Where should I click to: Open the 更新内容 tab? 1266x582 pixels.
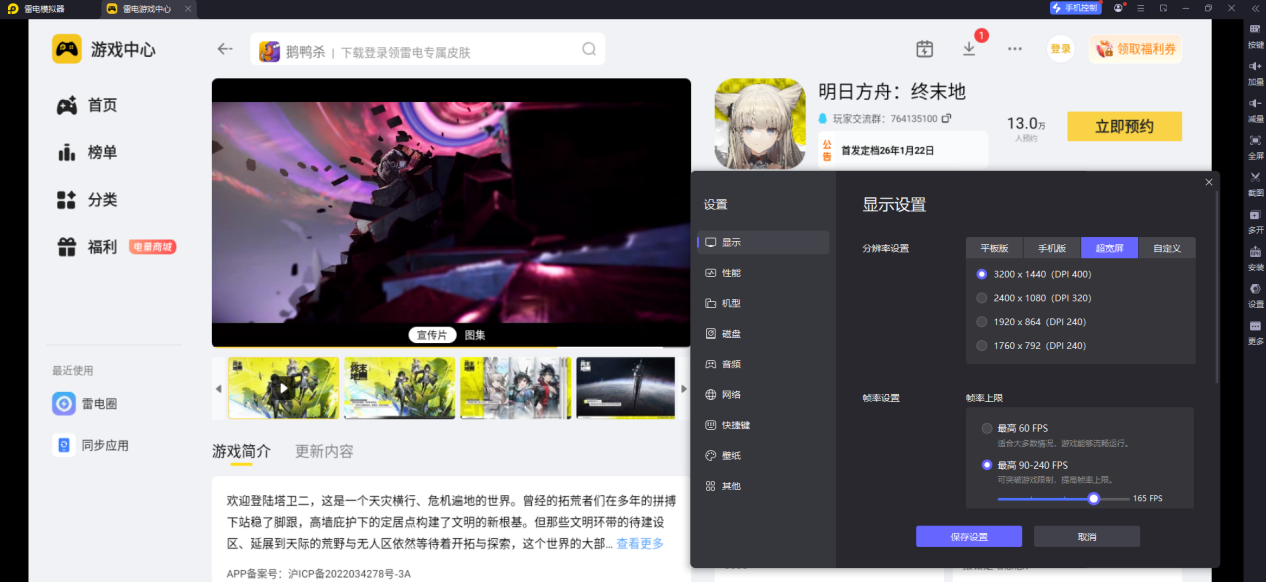[x=323, y=451]
